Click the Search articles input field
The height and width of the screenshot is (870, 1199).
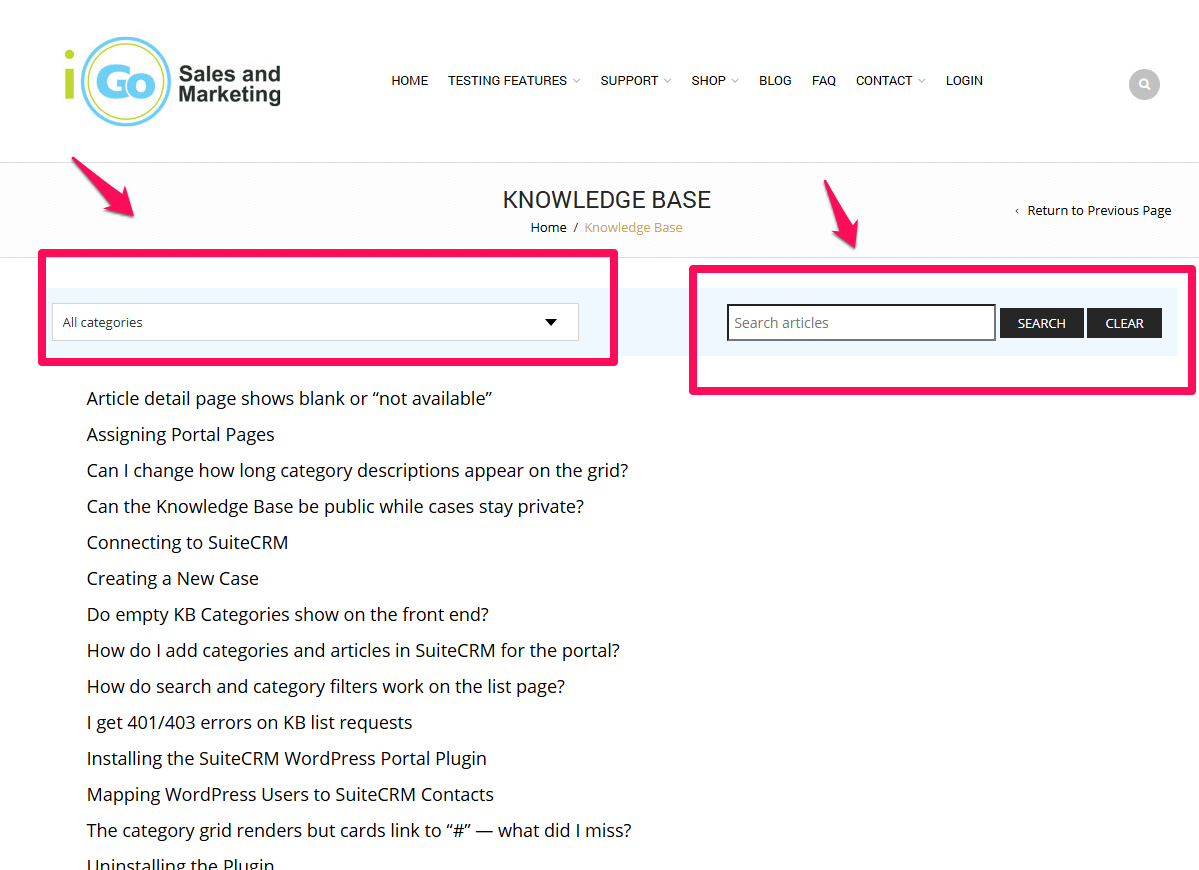[x=861, y=323]
